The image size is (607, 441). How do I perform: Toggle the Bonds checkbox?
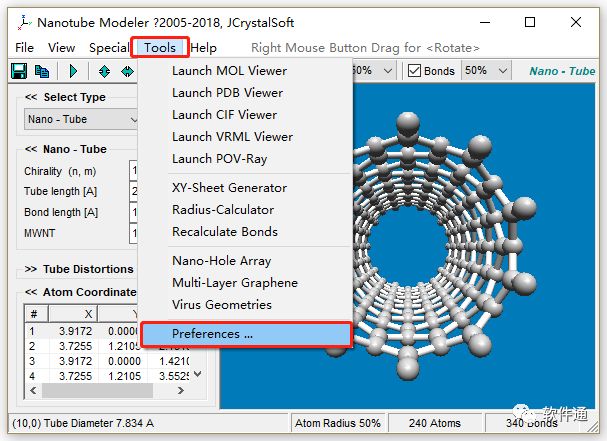coord(414,71)
